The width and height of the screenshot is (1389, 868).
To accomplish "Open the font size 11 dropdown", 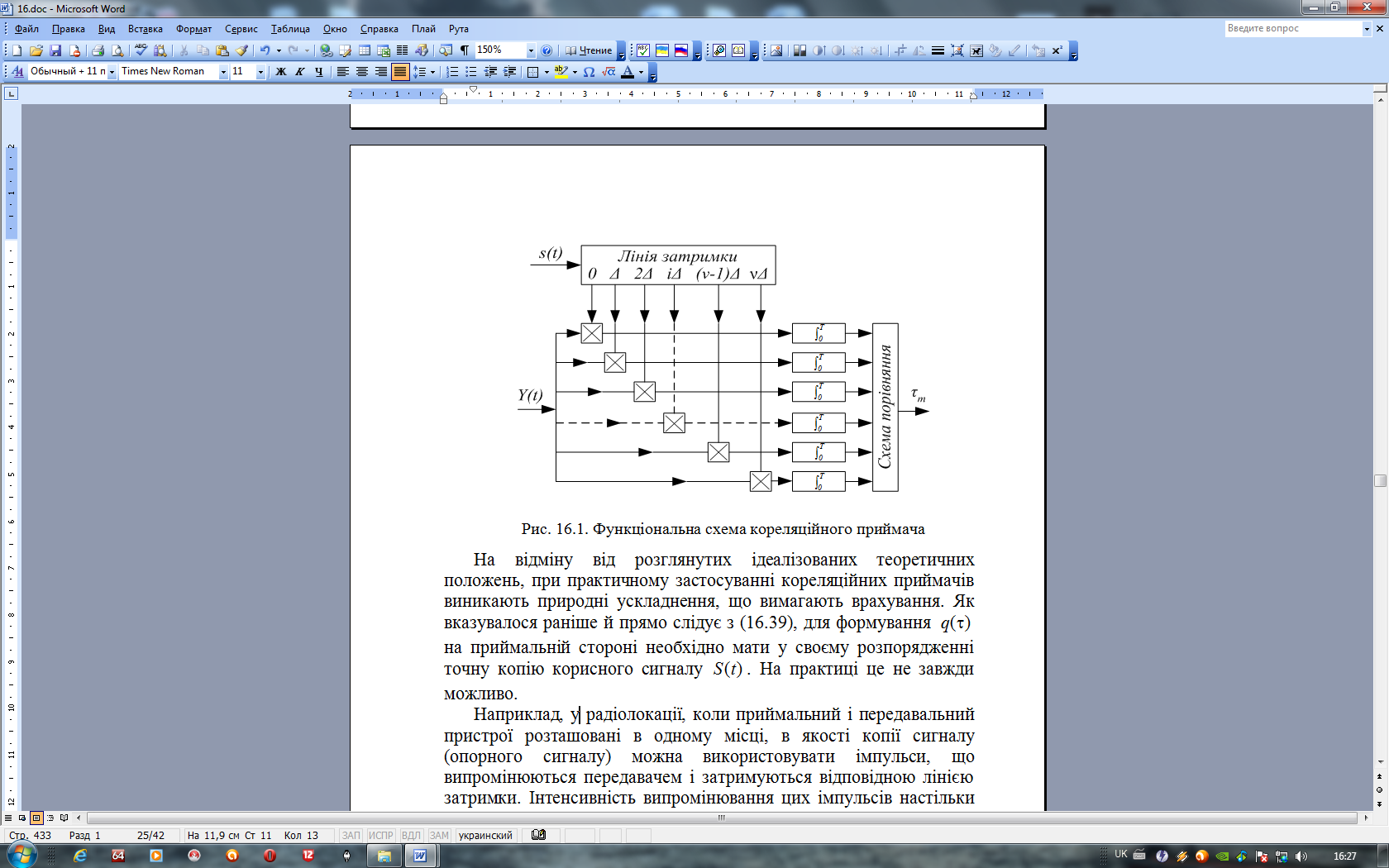I will 260,72.
